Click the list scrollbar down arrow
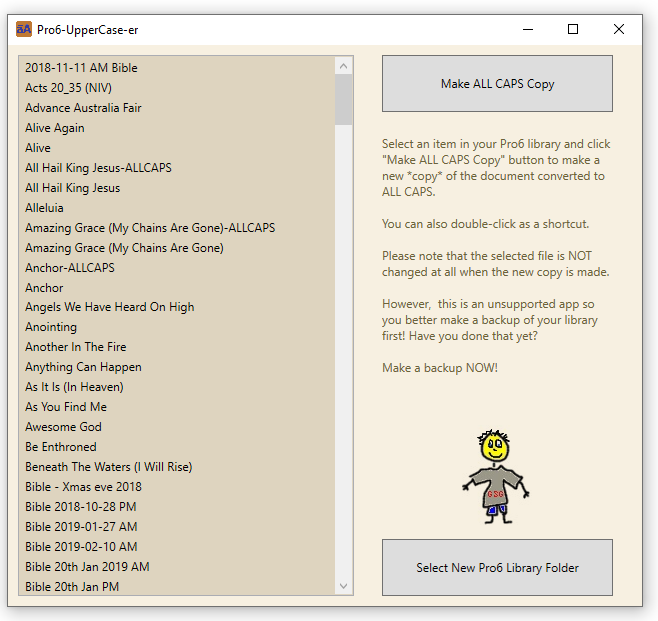The width and height of the screenshot is (658, 621). [344, 586]
